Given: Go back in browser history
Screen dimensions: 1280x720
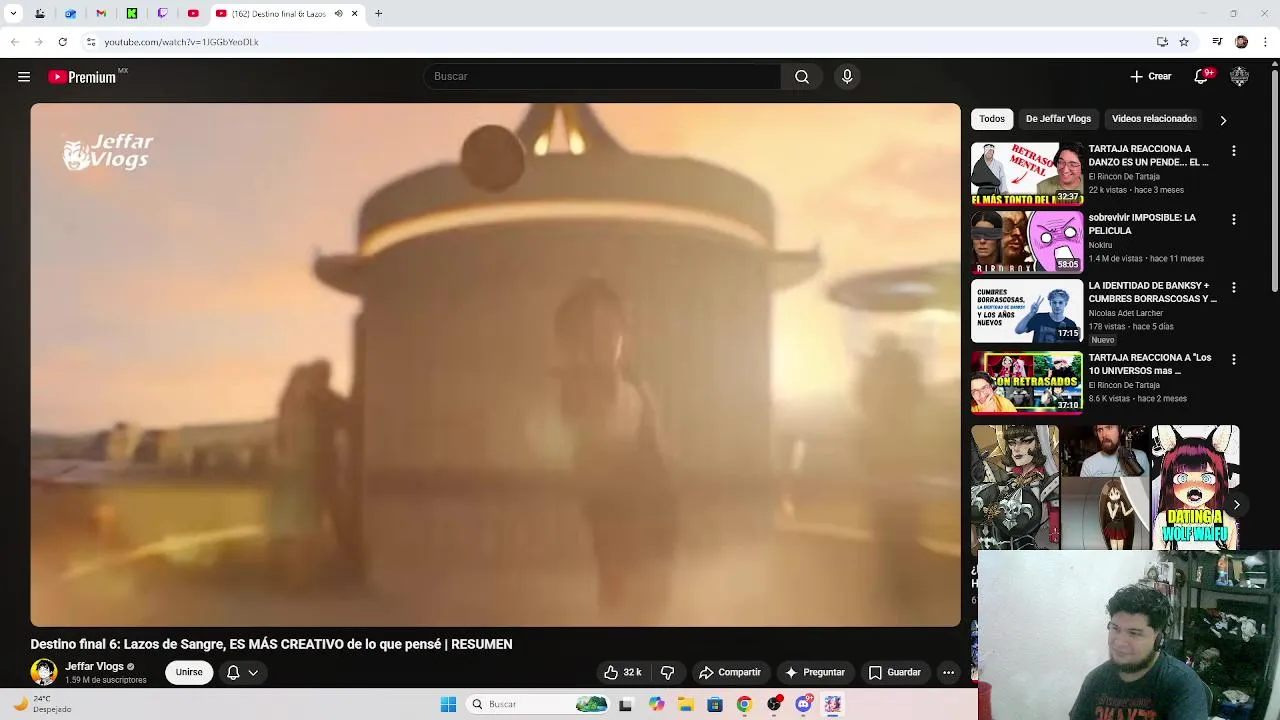Looking at the screenshot, I should [14, 42].
